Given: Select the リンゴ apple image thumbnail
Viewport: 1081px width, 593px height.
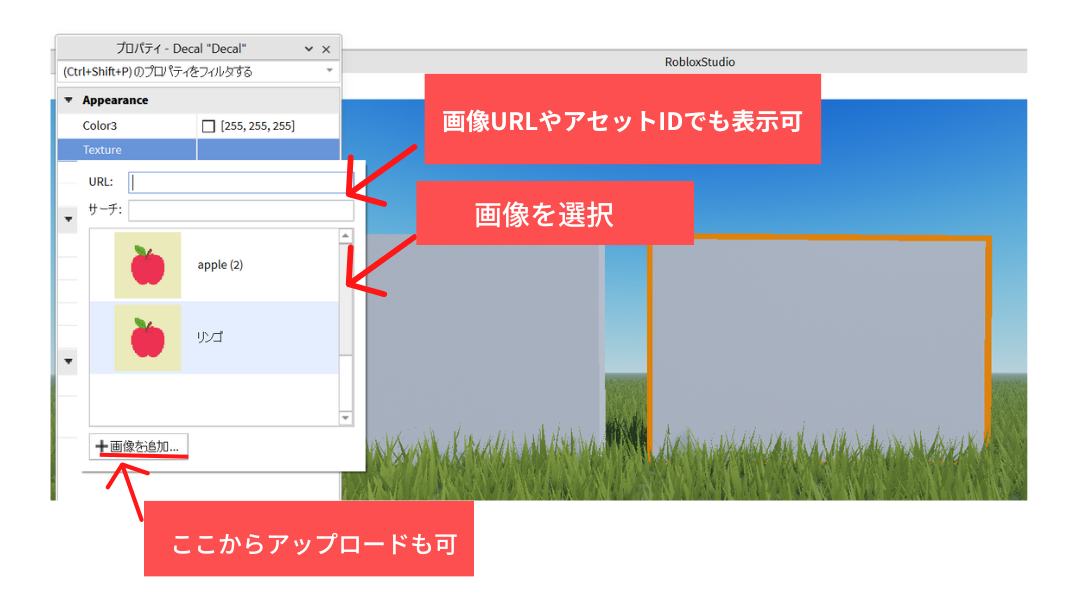Looking at the screenshot, I should (x=147, y=338).
